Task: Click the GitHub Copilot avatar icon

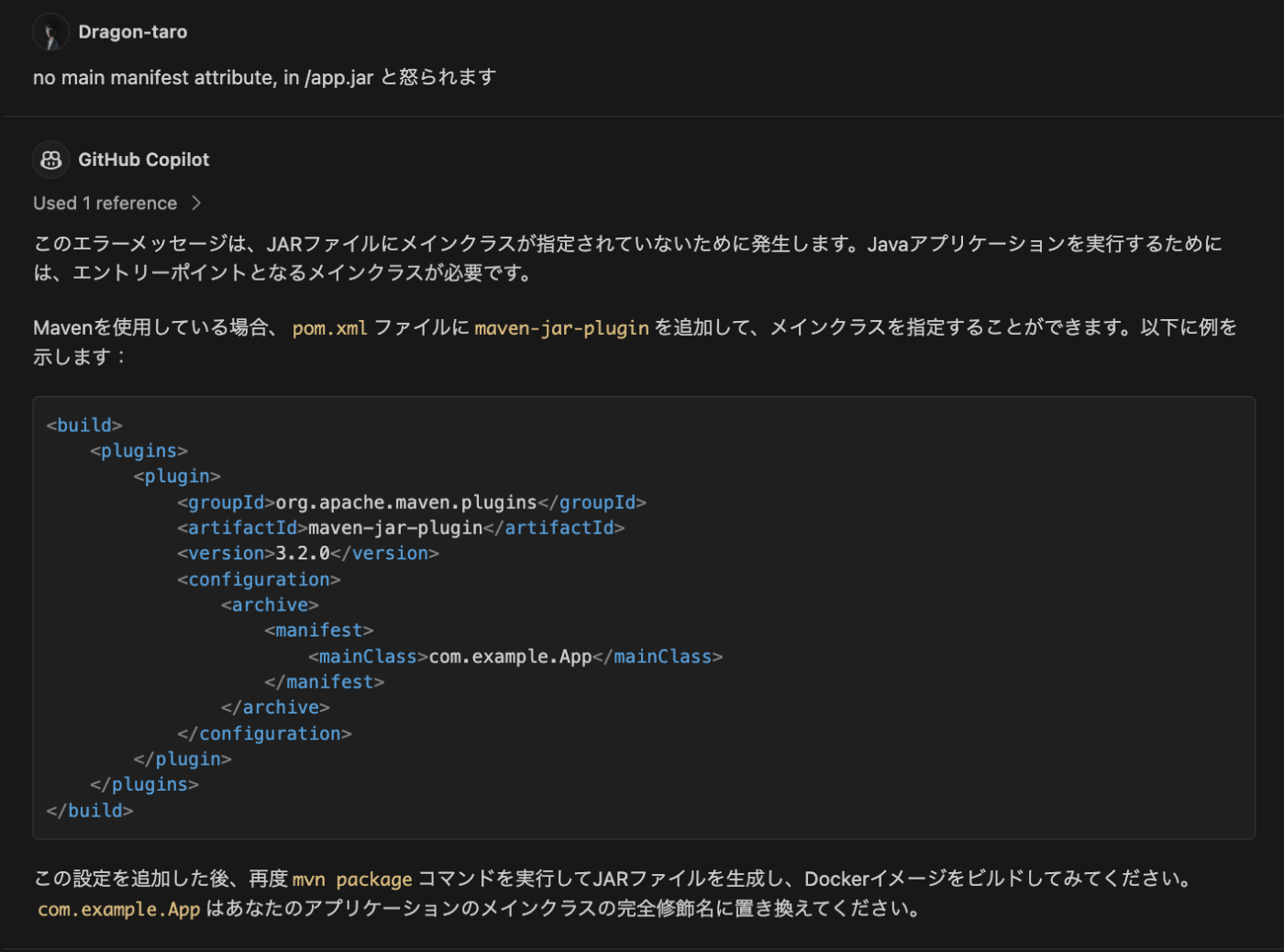Action: tap(50, 160)
